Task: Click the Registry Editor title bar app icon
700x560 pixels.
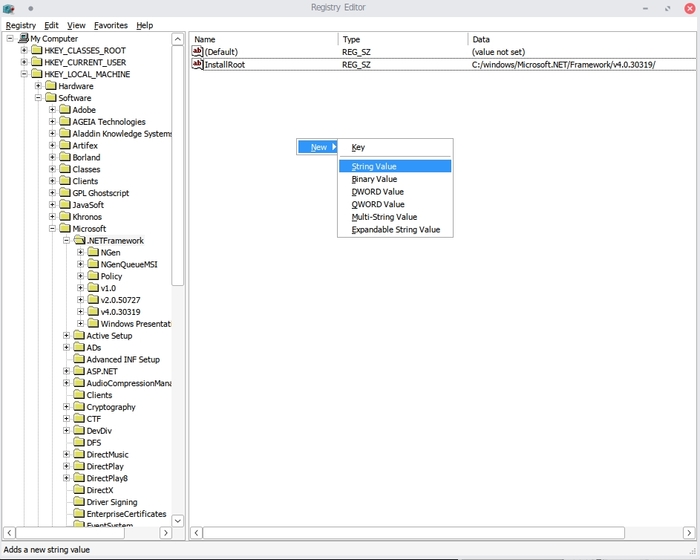Action: (9, 8)
